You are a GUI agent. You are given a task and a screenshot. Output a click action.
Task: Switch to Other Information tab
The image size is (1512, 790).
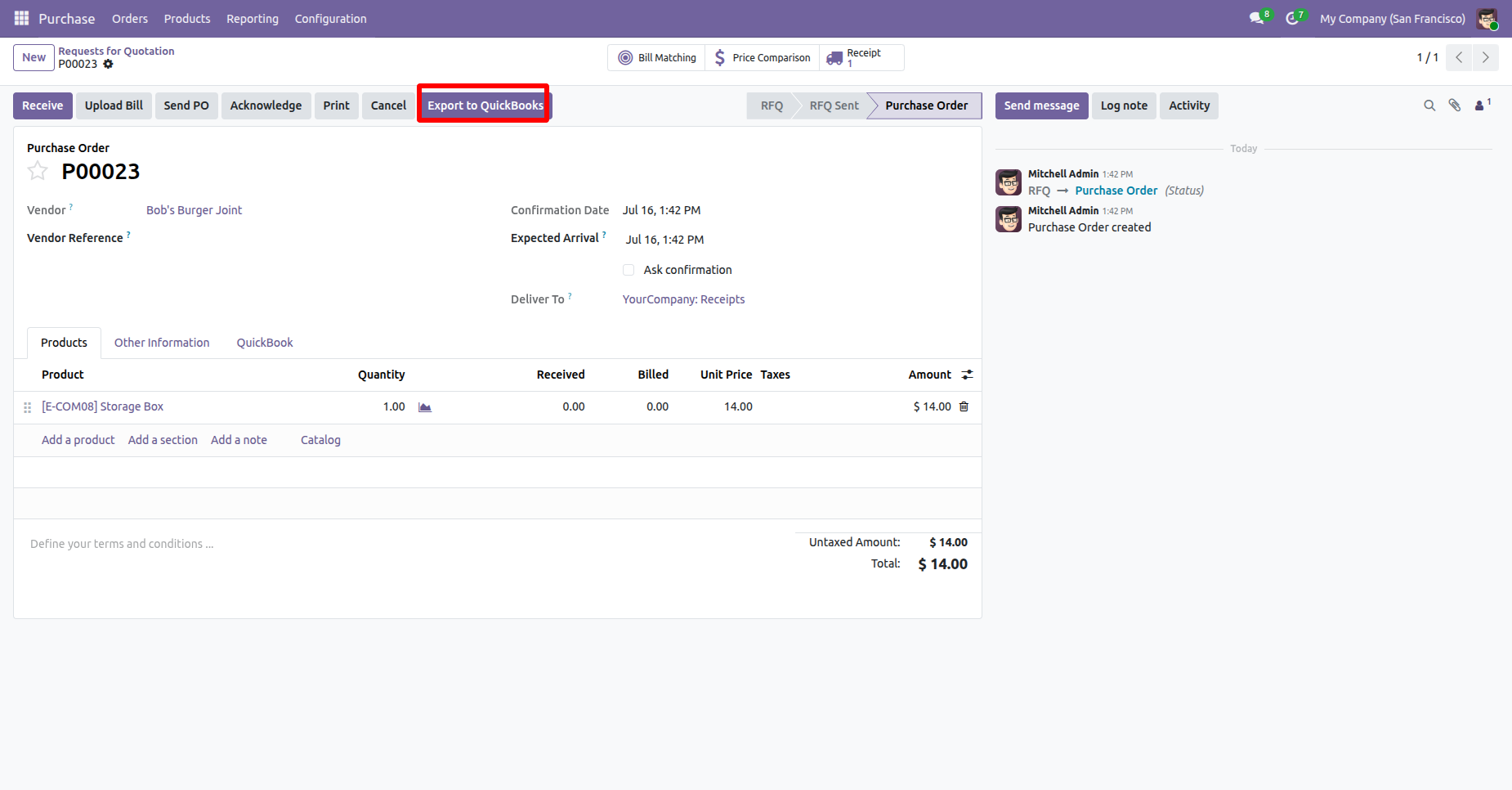click(x=162, y=343)
